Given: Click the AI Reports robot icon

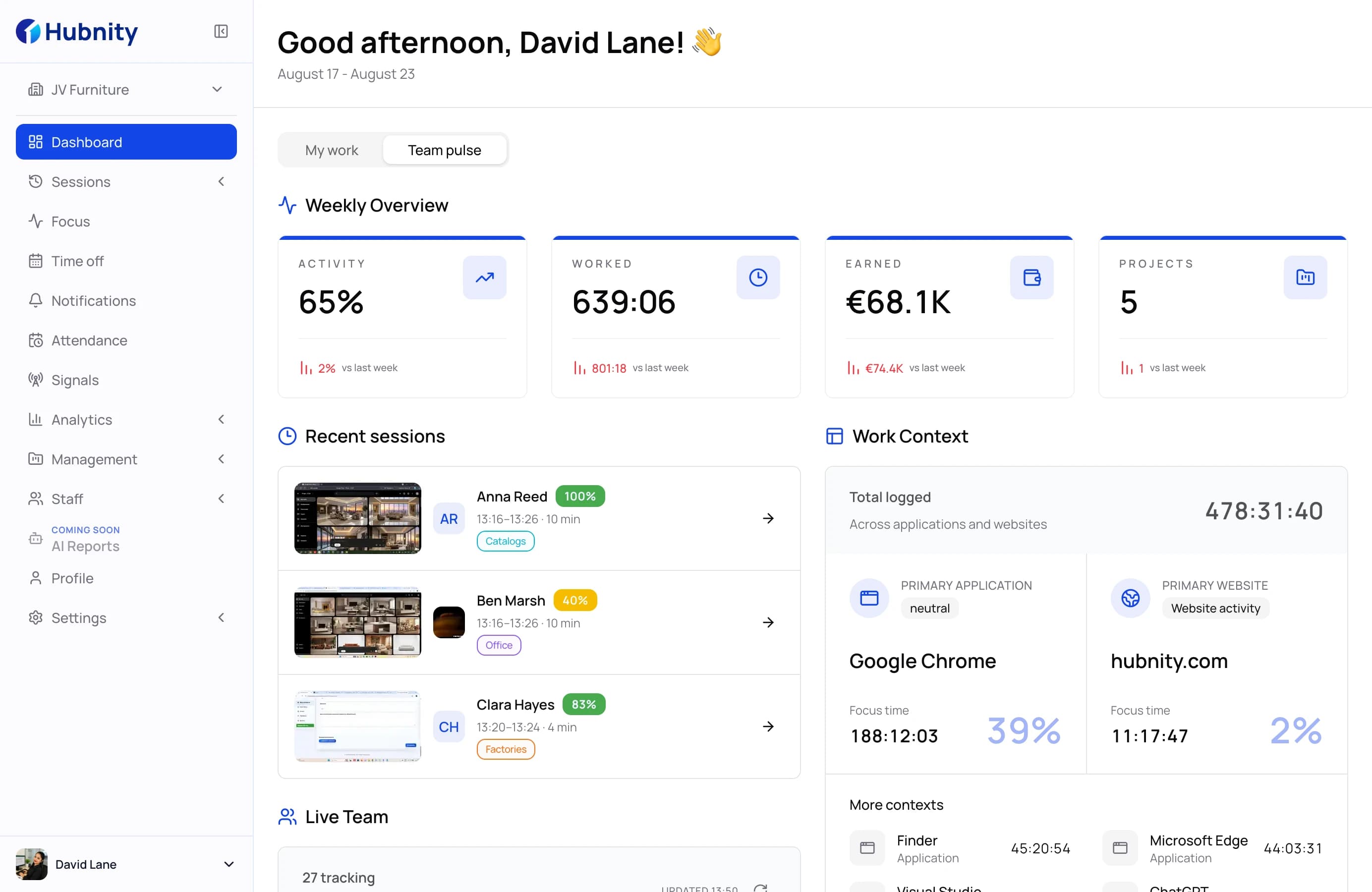Looking at the screenshot, I should pyautogui.click(x=36, y=538).
